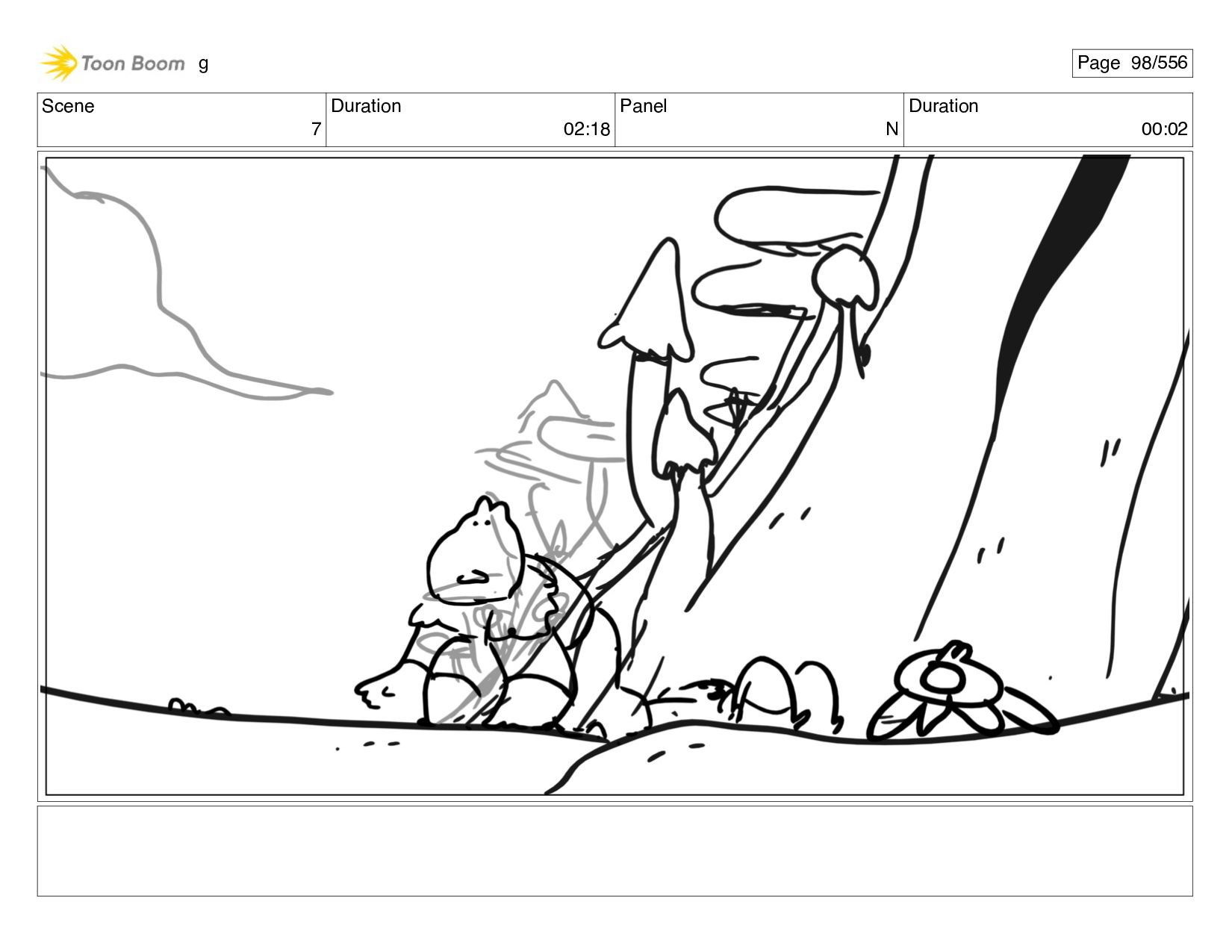Click the Toon Boom logo
Viewport: 1232px width, 952px height.
(x=112, y=63)
